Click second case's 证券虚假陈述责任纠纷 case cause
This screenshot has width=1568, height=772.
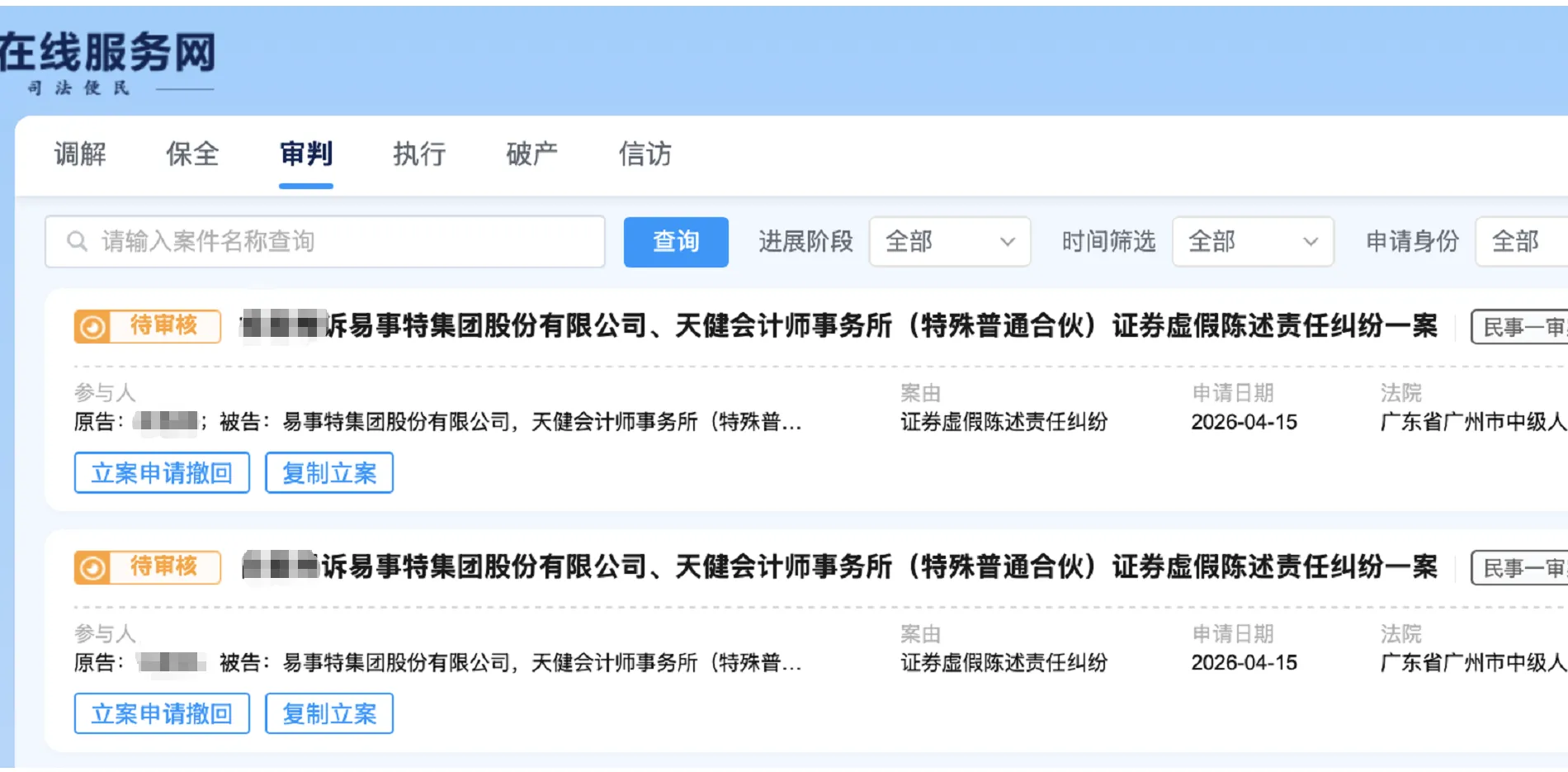[x=1004, y=663]
